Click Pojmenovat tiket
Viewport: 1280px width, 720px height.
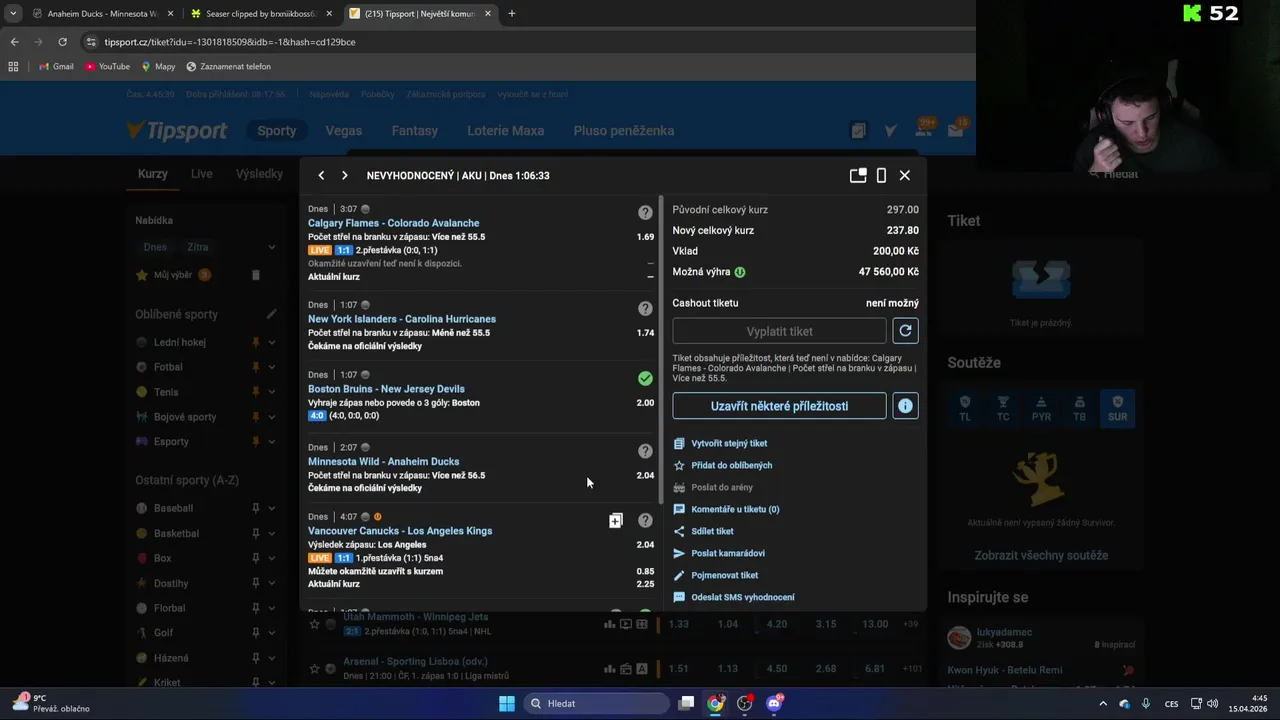pos(724,575)
